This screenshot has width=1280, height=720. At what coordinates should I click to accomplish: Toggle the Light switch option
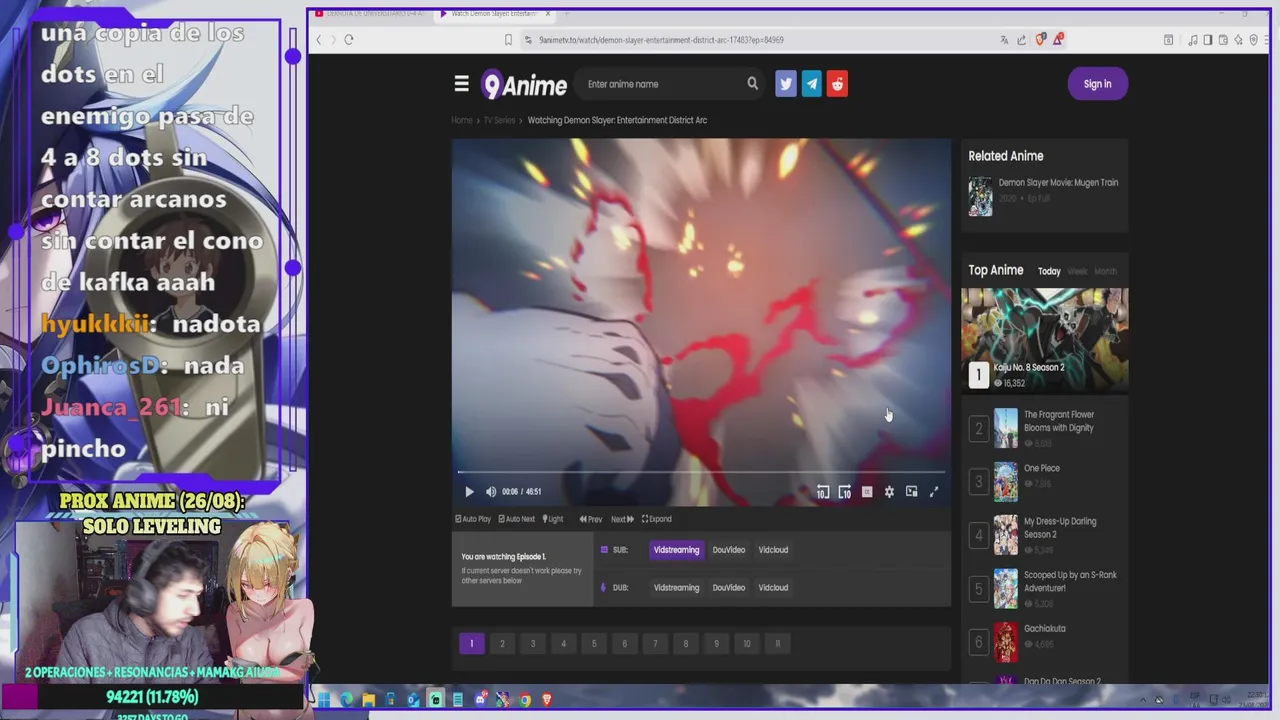(x=553, y=519)
